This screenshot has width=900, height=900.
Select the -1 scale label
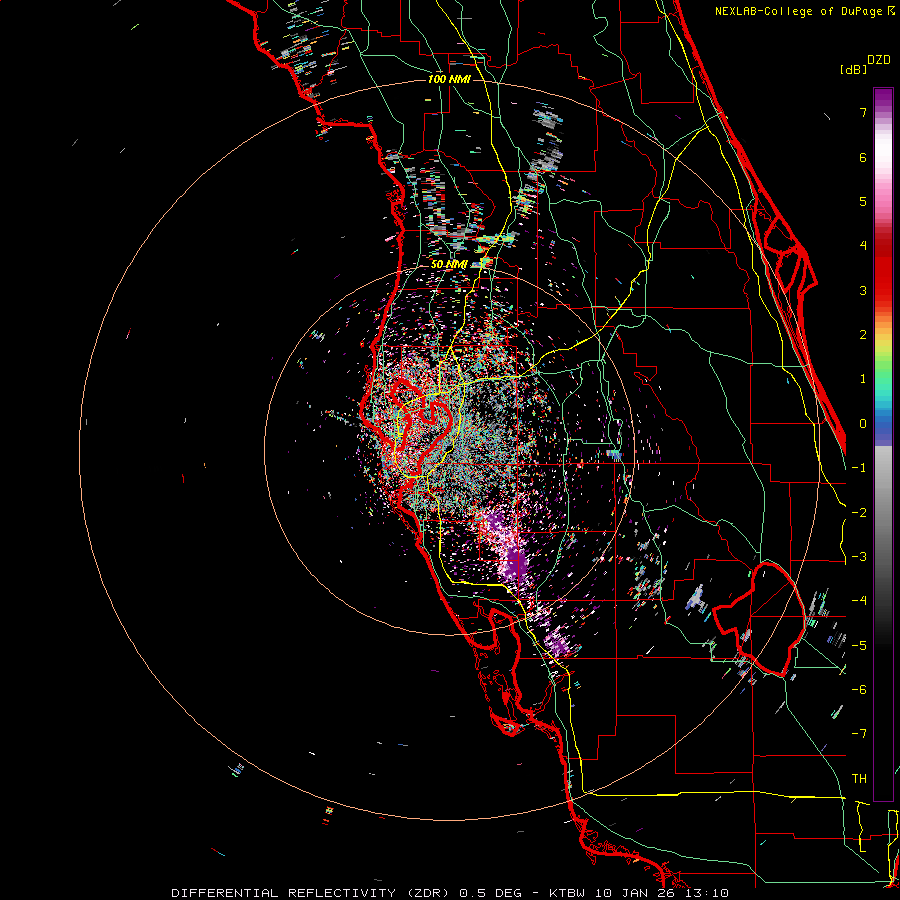(859, 468)
